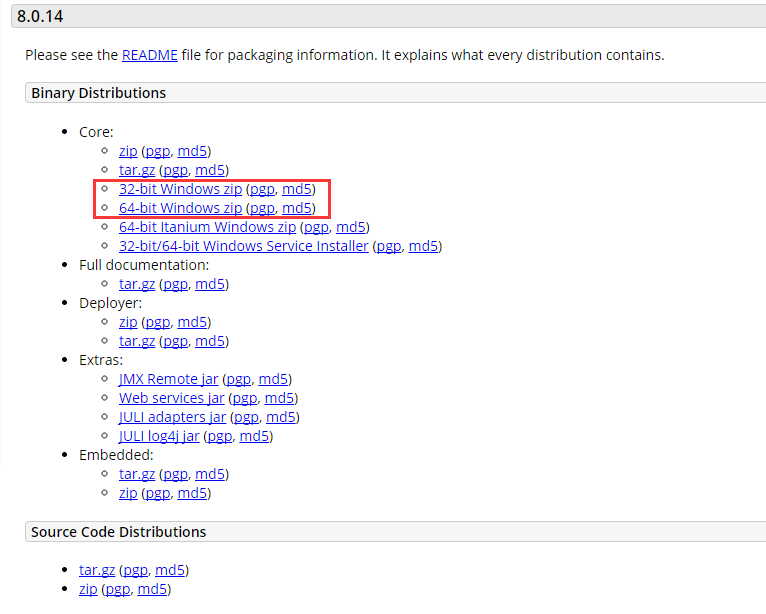Download the JULI log4j jar
Image resolution: width=766 pixels, height=614 pixels.
pos(159,436)
